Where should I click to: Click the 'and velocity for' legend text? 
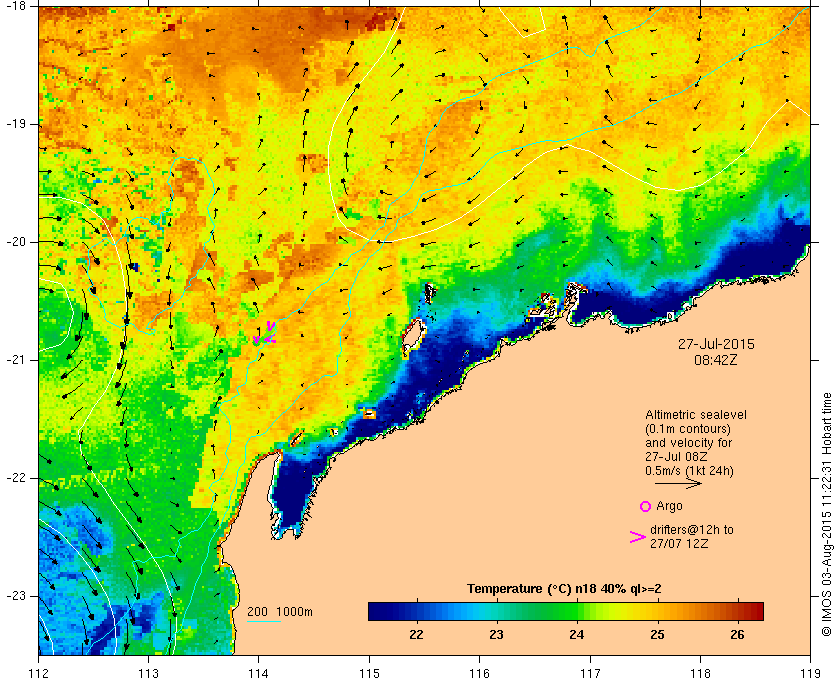[x=688, y=443]
